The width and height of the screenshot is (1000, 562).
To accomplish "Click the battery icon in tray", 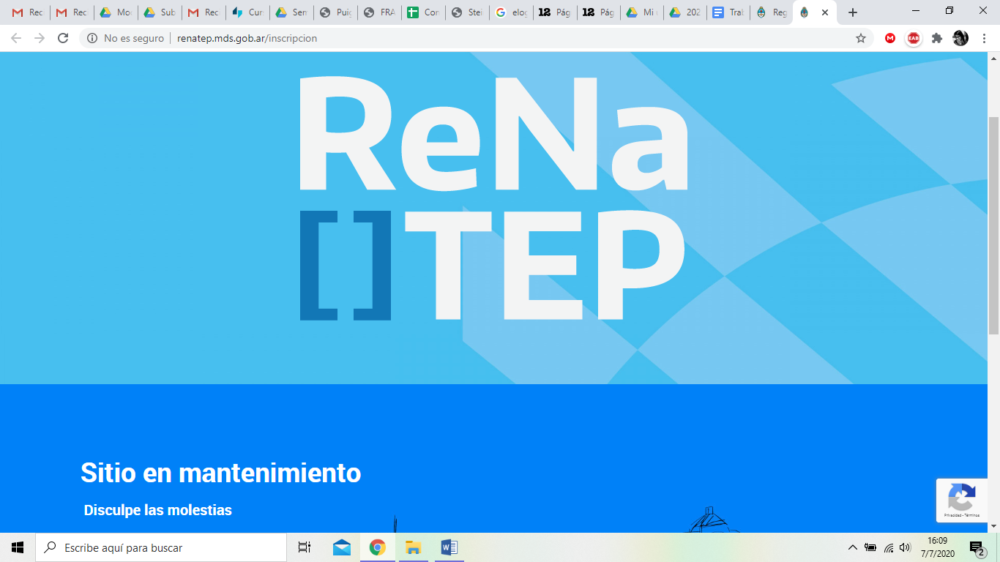I will pyautogui.click(x=870, y=547).
